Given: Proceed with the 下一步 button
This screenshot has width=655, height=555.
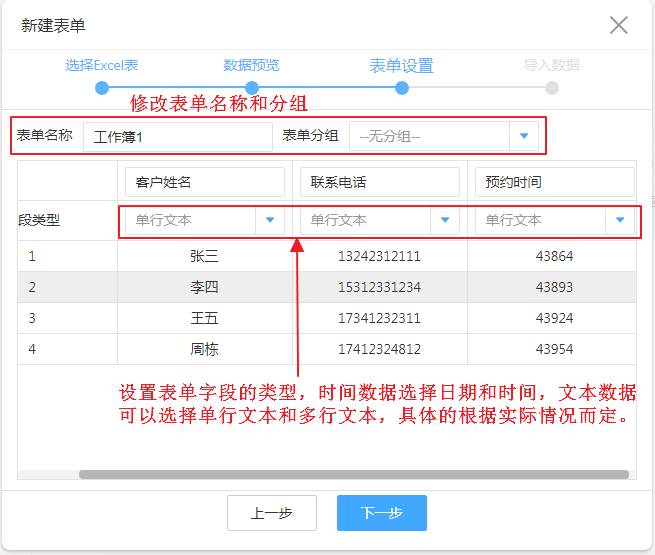Looking at the screenshot, I should [x=382, y=513].
